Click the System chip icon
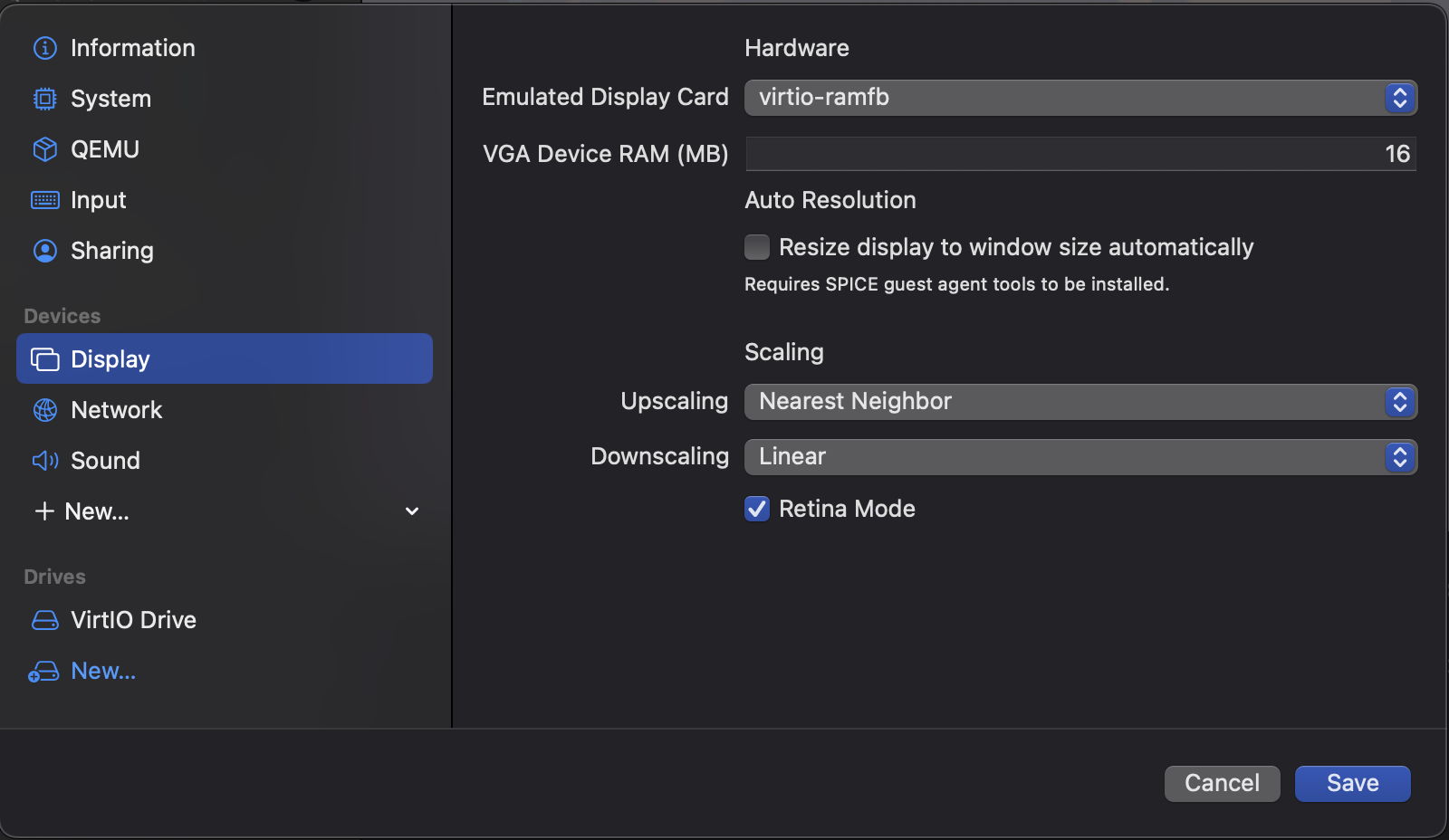This screenshot has width=1449, height=840. click(x=44, y=99)
